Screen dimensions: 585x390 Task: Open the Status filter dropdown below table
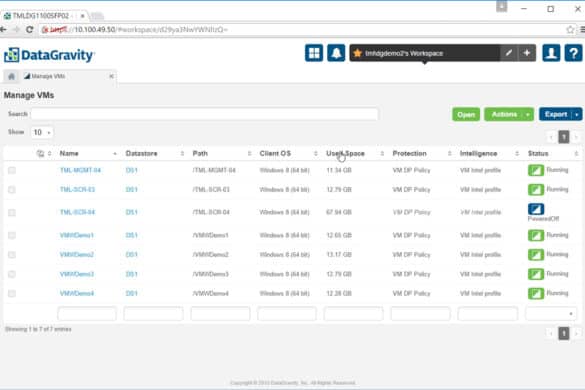pyautogui.click(x=551, y=314)
